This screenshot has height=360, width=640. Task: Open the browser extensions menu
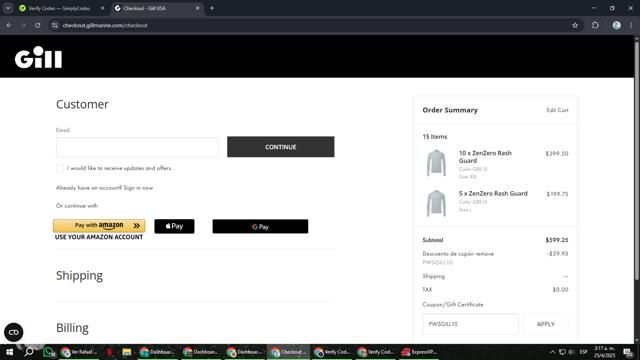coord(595,25)
